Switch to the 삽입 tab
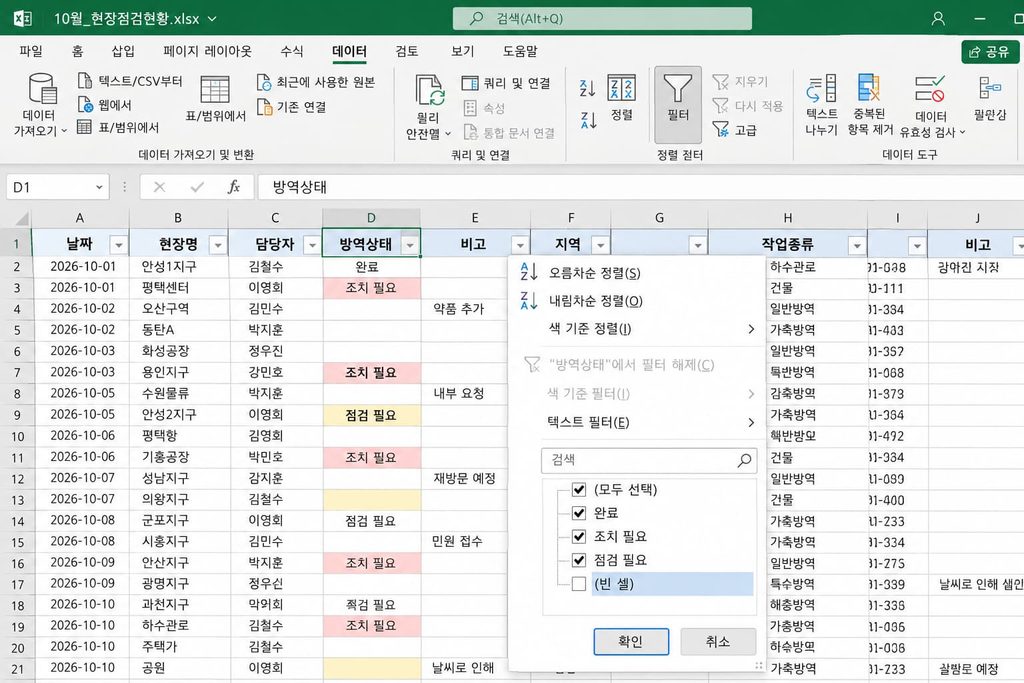Screen dimensions: 1024x683 click(x=123, y=51)
